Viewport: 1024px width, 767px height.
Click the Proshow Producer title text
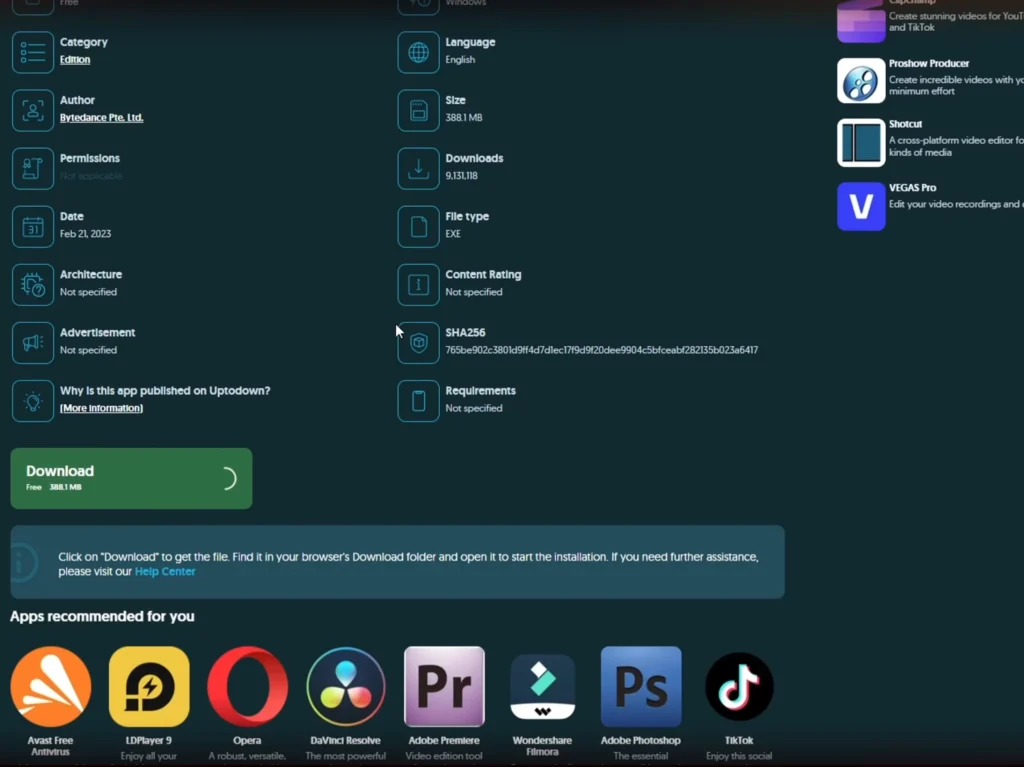(x=929, y=63)
